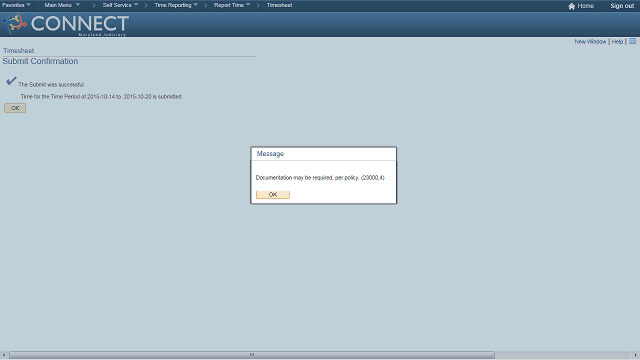Open the Main Menu dropdown
Image resolution: width=640 pixels, height=360 pixels.
click(x=62, y=5)
